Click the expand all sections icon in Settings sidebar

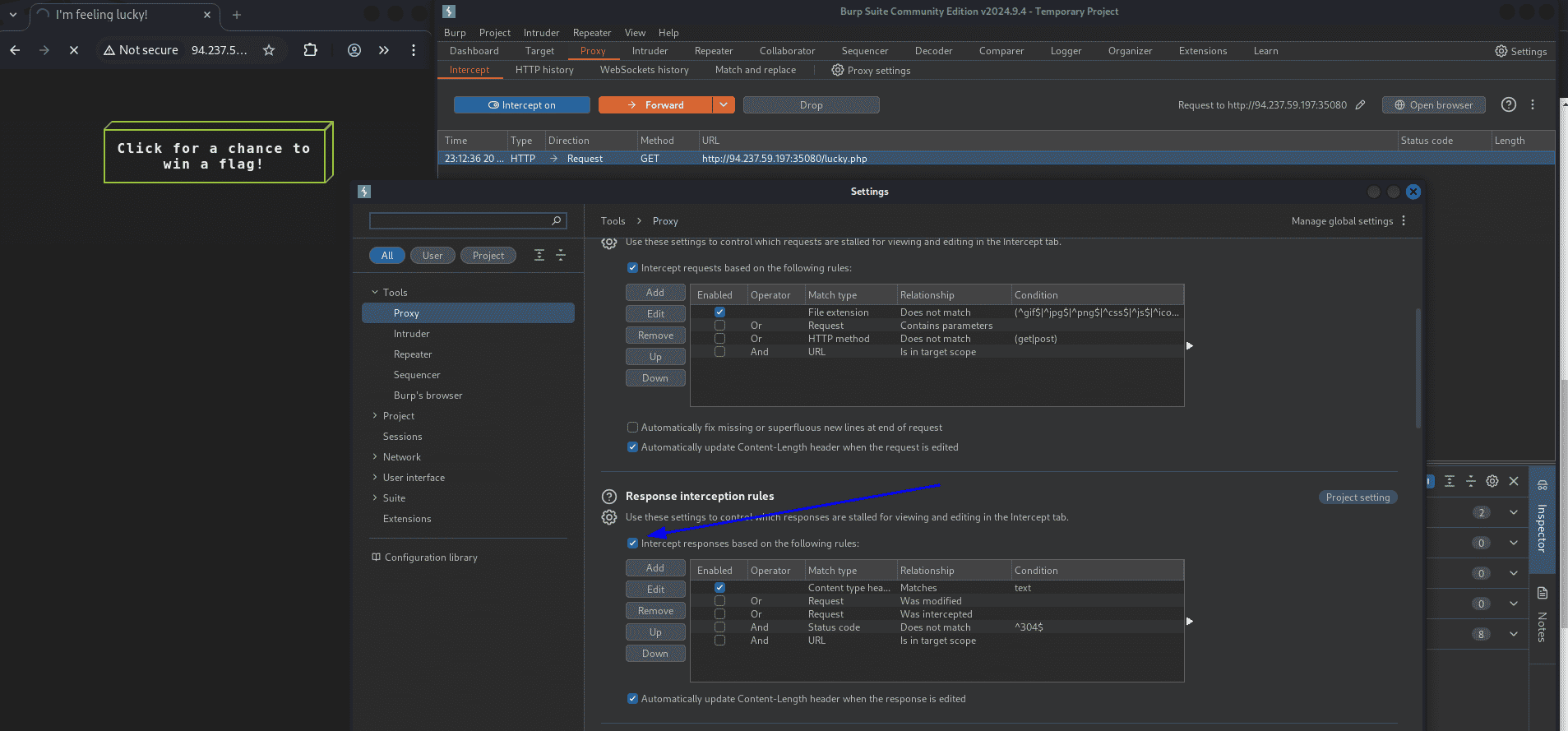coord(539,255)
